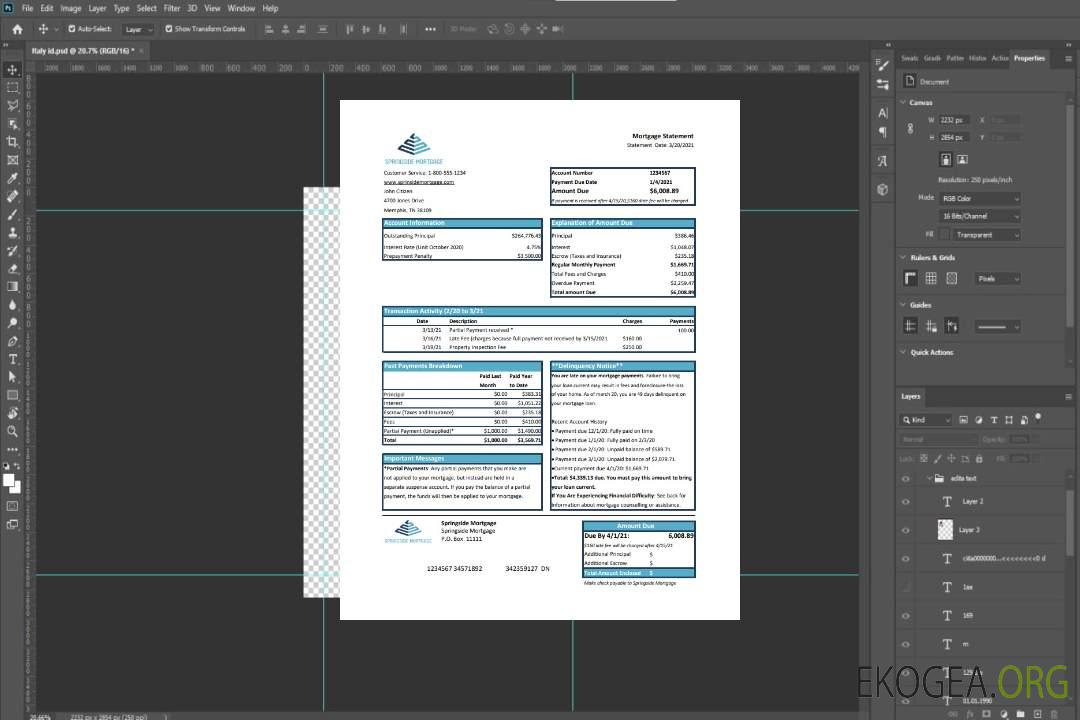Click the Home icon in options bar
The height and width of the screenshot is (720, 1080).
point(17,29)
